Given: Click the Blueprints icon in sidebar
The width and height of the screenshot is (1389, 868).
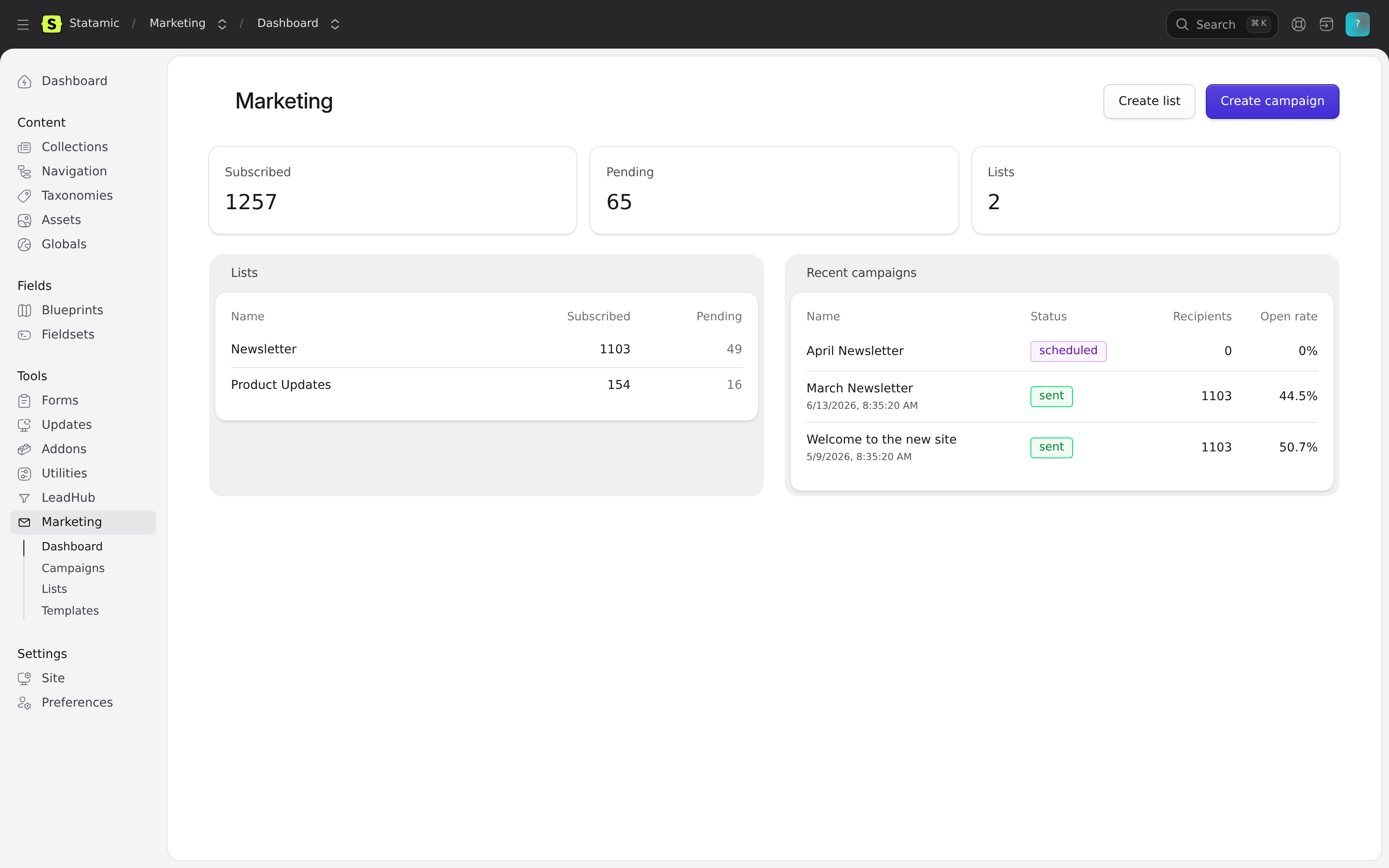Looking at the screenshot, I should [24, 311].
